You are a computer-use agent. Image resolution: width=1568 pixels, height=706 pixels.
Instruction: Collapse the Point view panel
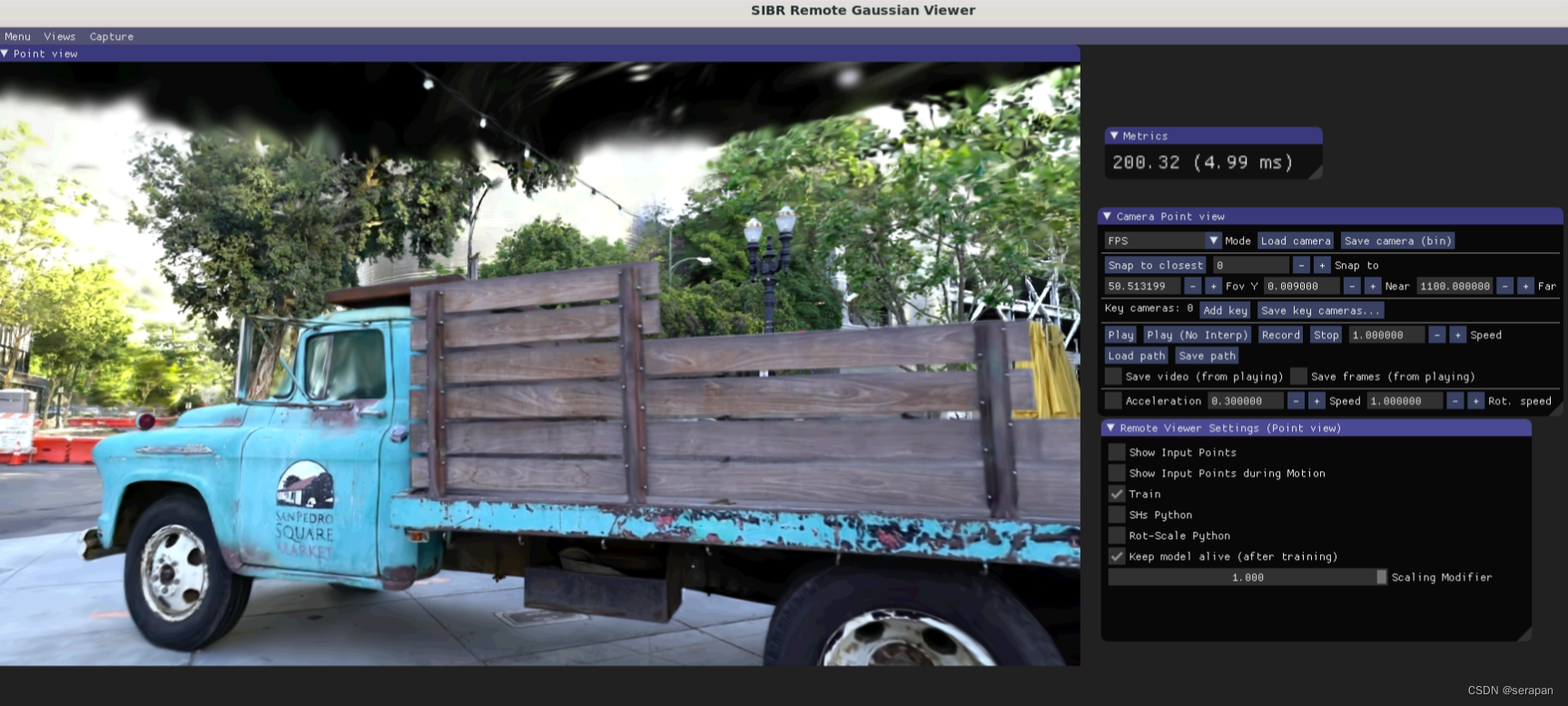5,54
